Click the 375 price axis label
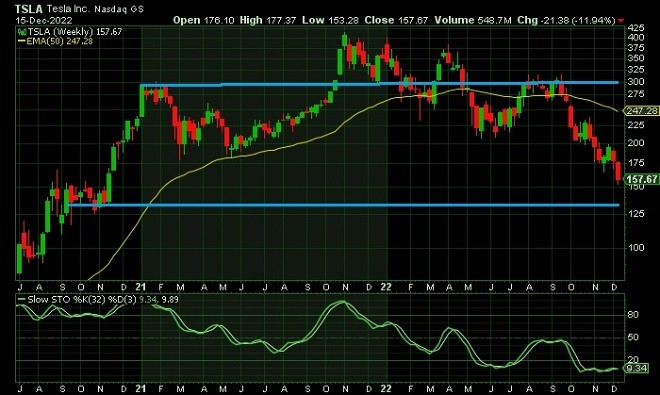The width and height of the screenshot is (660, 395). (x=636, y=48)
